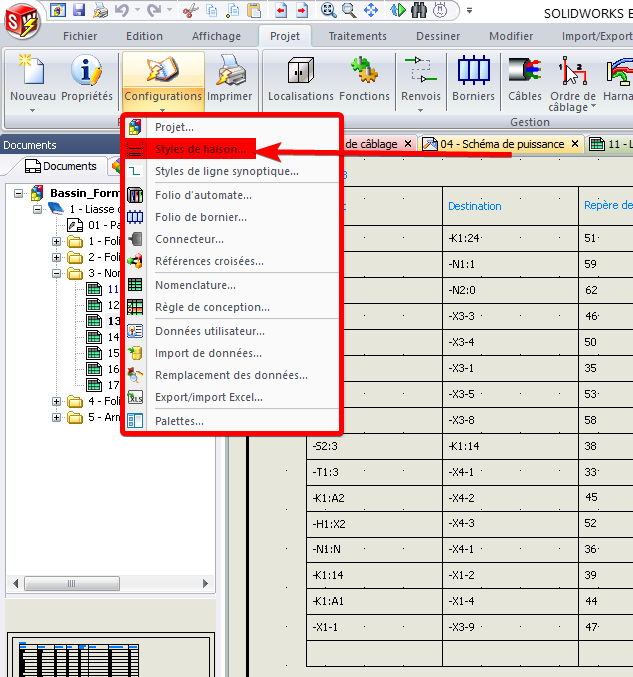Expand the 1 - Foli folder node
The height and width of the screenshot is (677, 633).
(x=56, y=241)
